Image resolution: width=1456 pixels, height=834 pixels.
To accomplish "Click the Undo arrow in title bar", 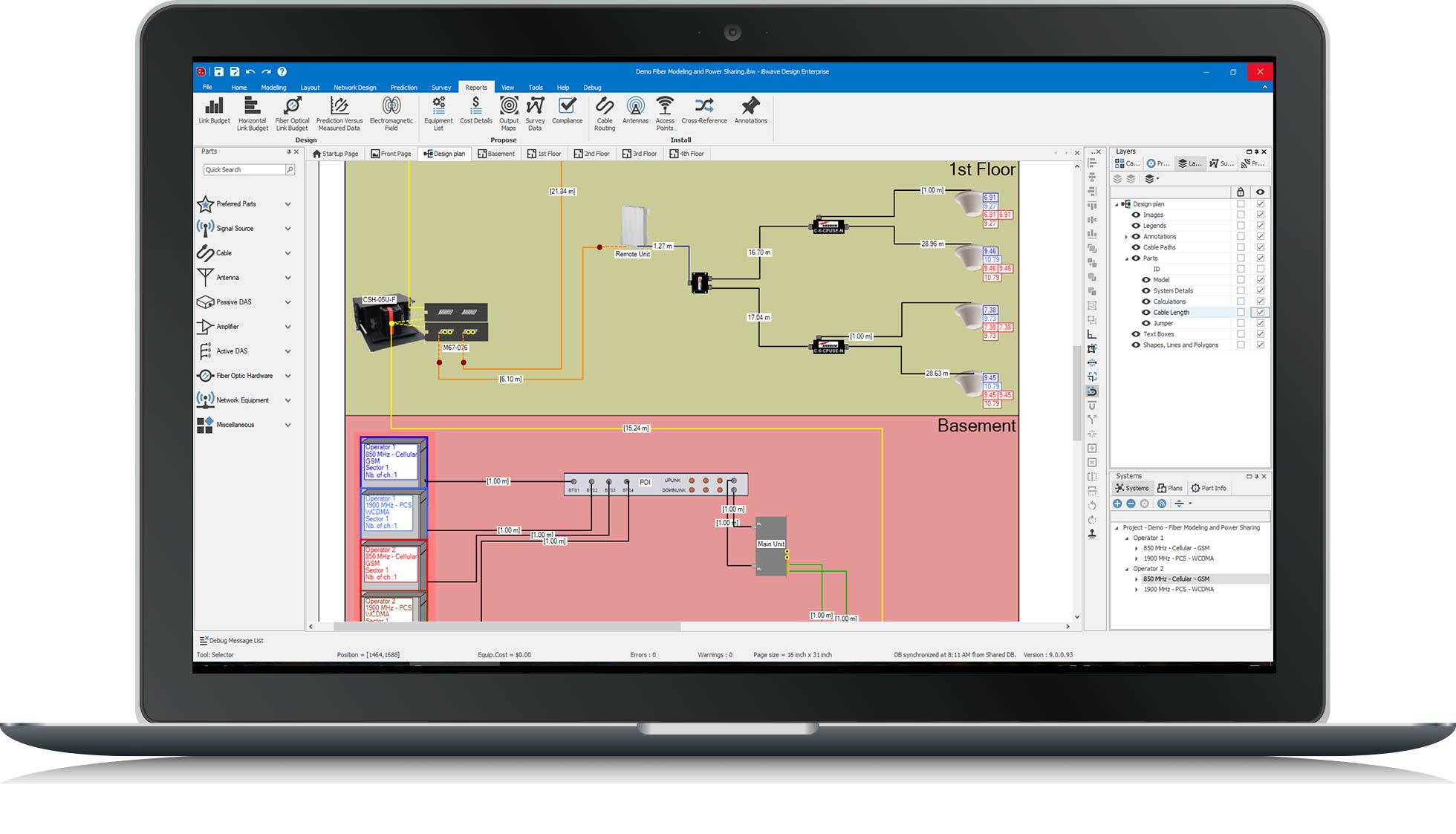I will [x=250, y=72].
